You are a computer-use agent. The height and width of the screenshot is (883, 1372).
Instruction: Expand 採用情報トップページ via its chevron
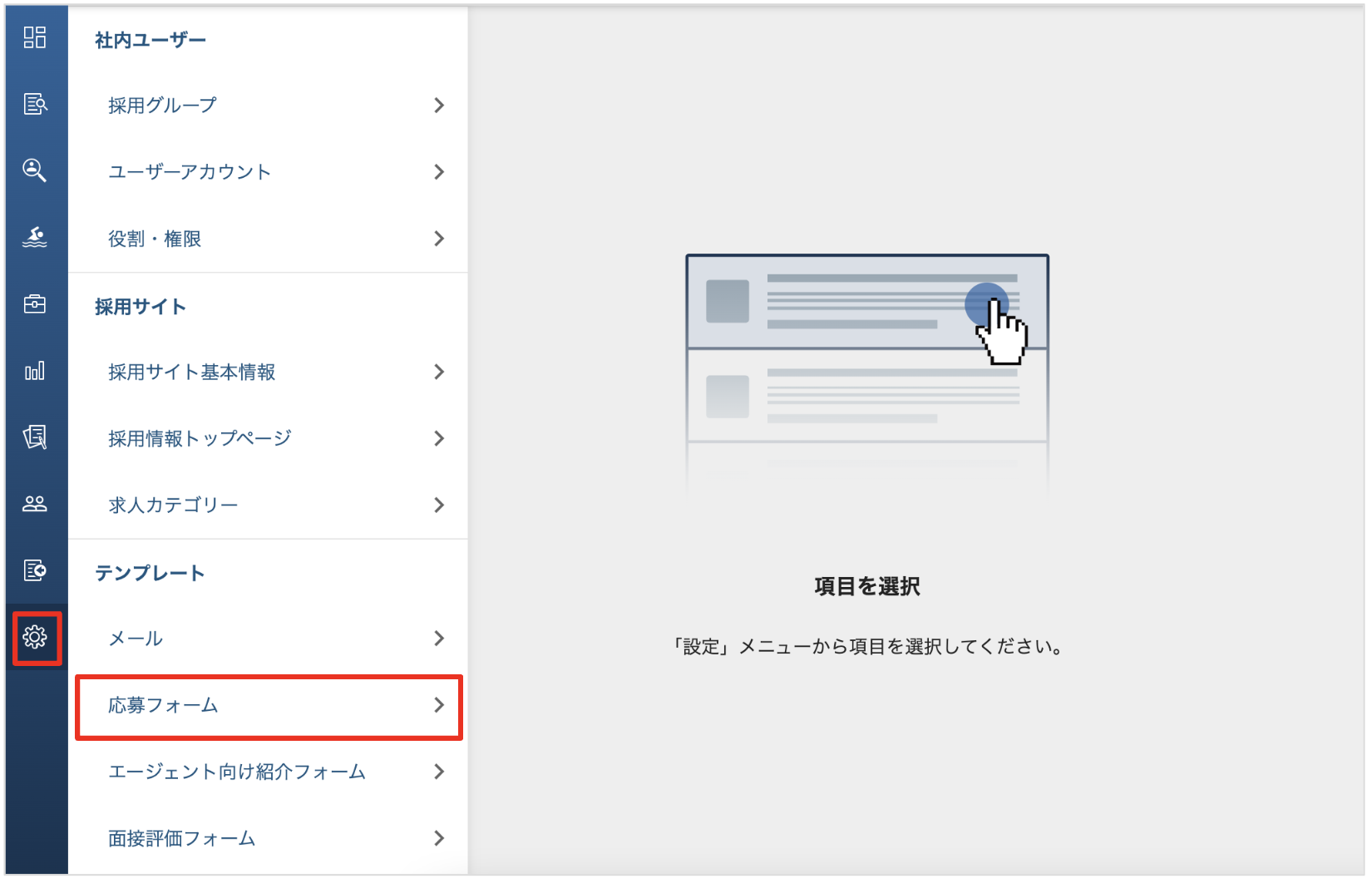pyautogui.click(x=439, y=438)
